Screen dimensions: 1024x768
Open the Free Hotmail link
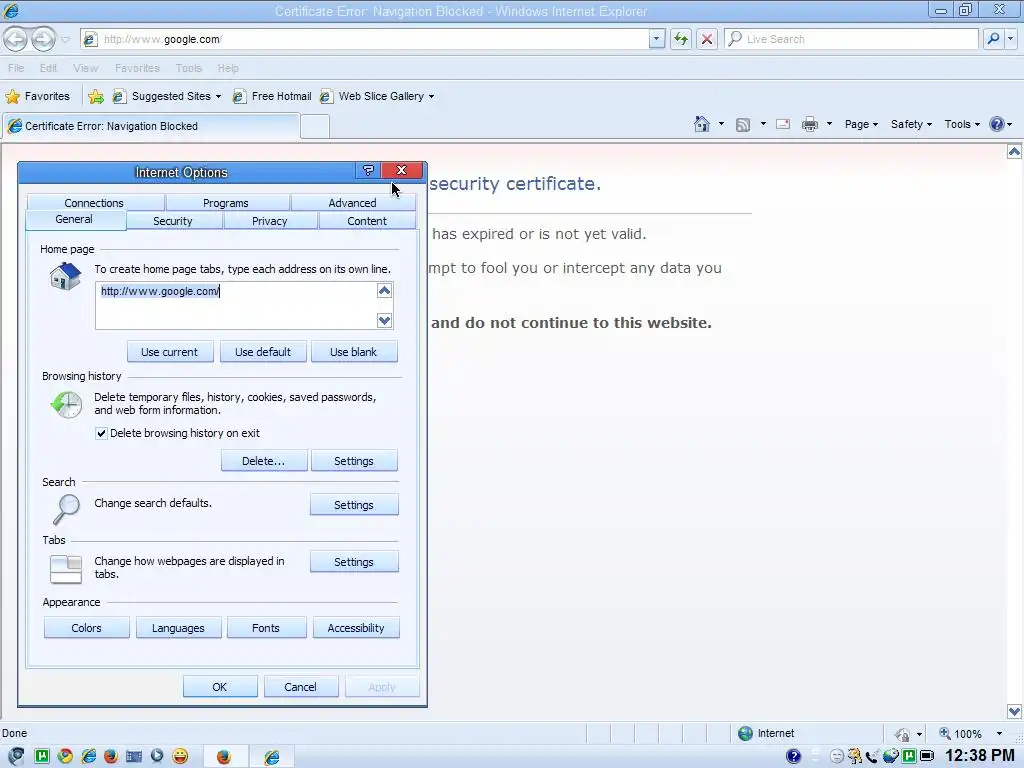tap(272, 96)
